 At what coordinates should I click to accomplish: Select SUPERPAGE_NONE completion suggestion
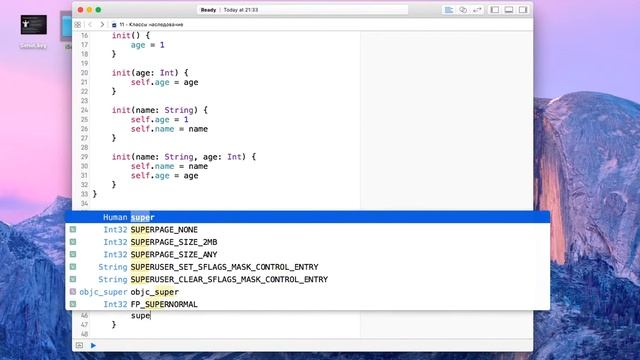click(308, 230)
